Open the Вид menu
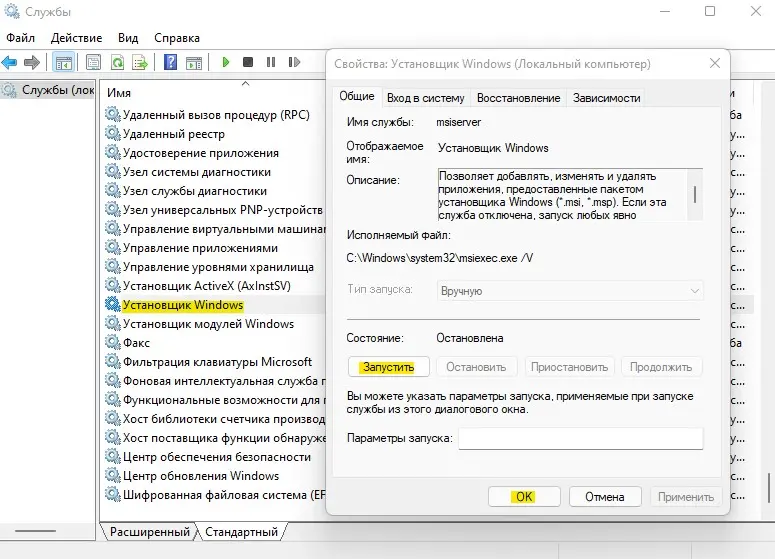 pos(128,37)
